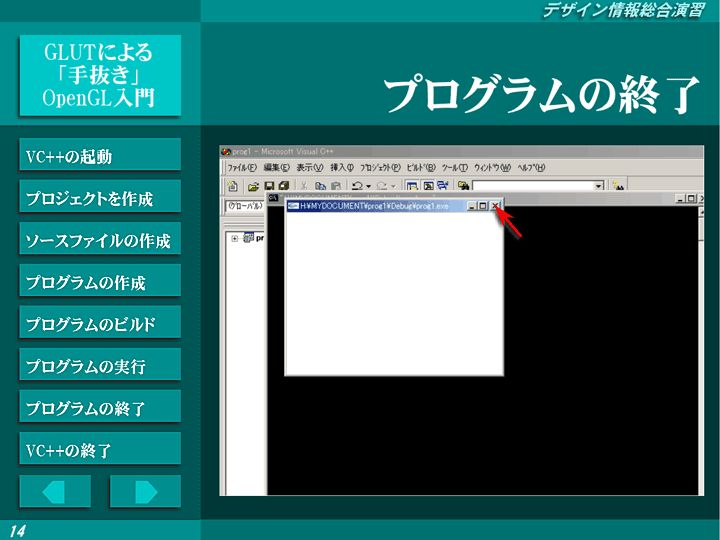
Task: Open the Window List toolbar icon
Action: pos(443,186)
